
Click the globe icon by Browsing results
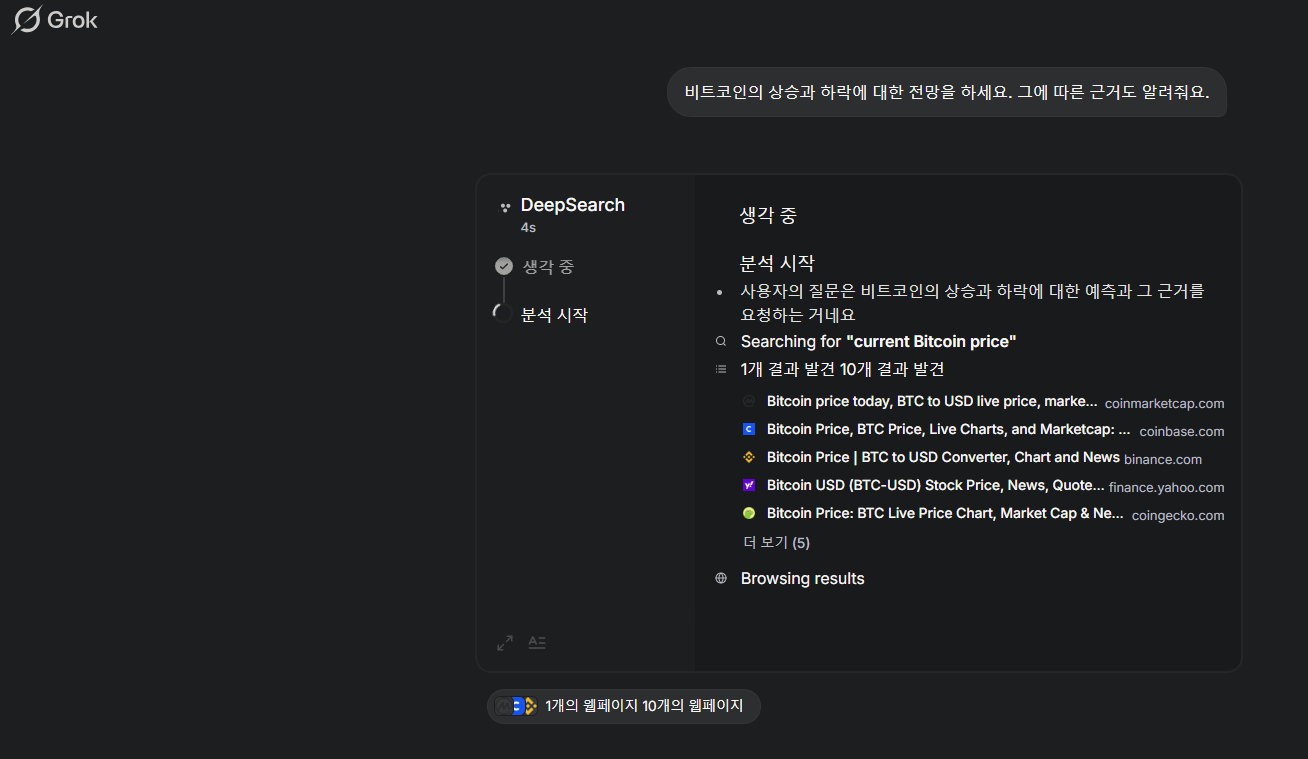coord(721,579)
